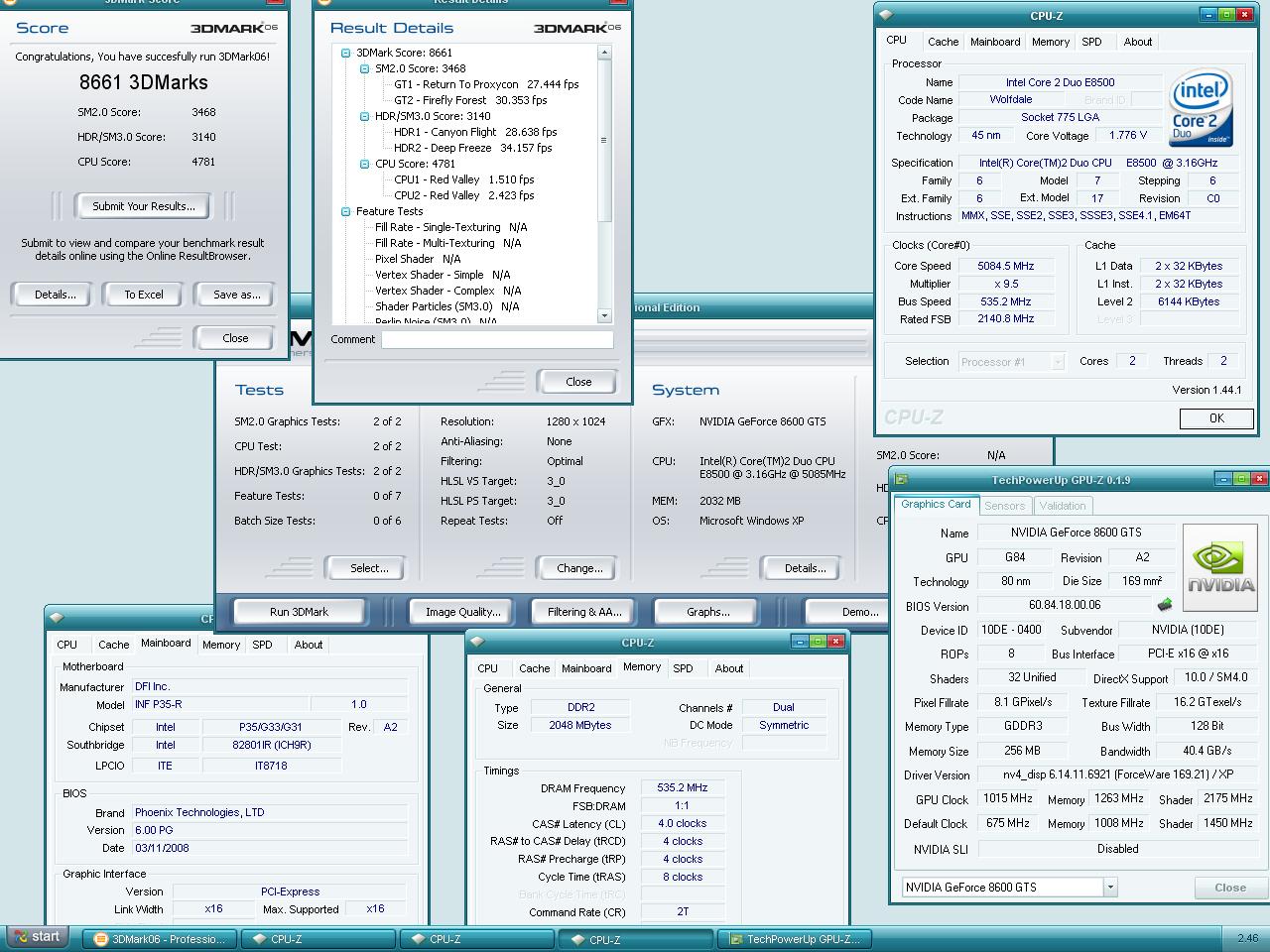Select the CPU1 - Red Valley row
Screen dimensions: 1270x952
point(464,179)
